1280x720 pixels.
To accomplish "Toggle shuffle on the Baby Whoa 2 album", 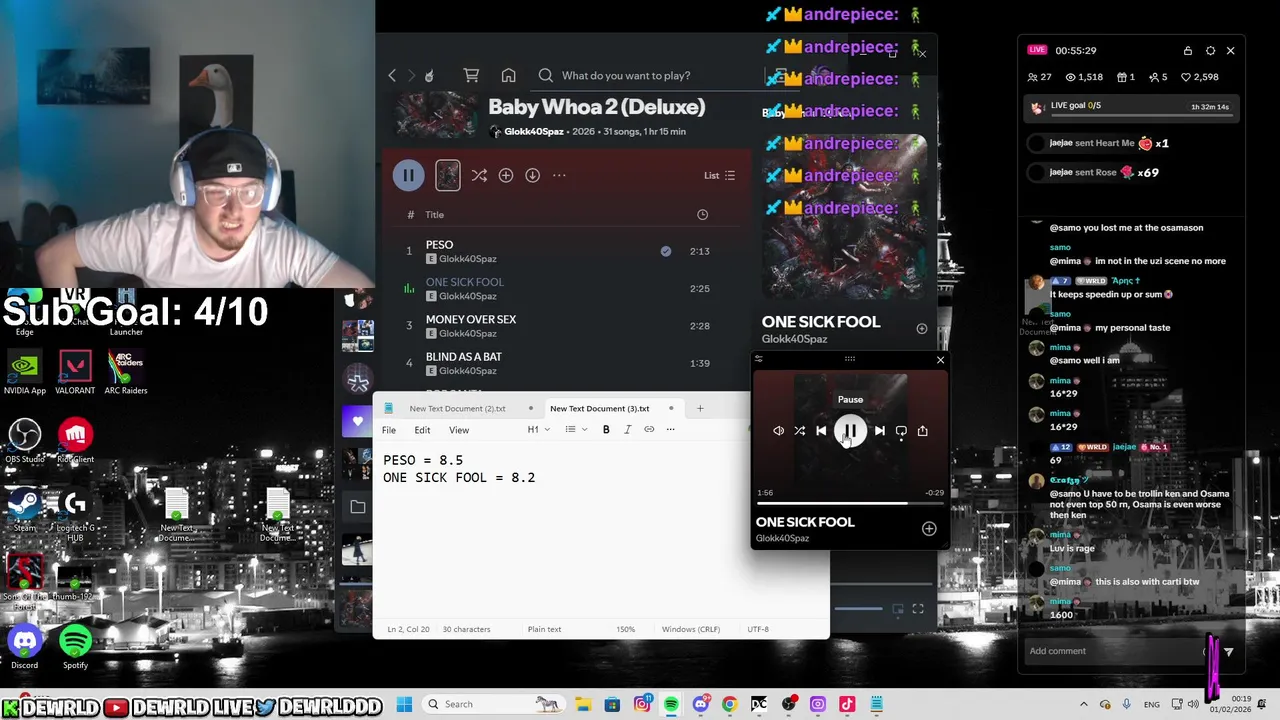I will (x=479, y=175).
